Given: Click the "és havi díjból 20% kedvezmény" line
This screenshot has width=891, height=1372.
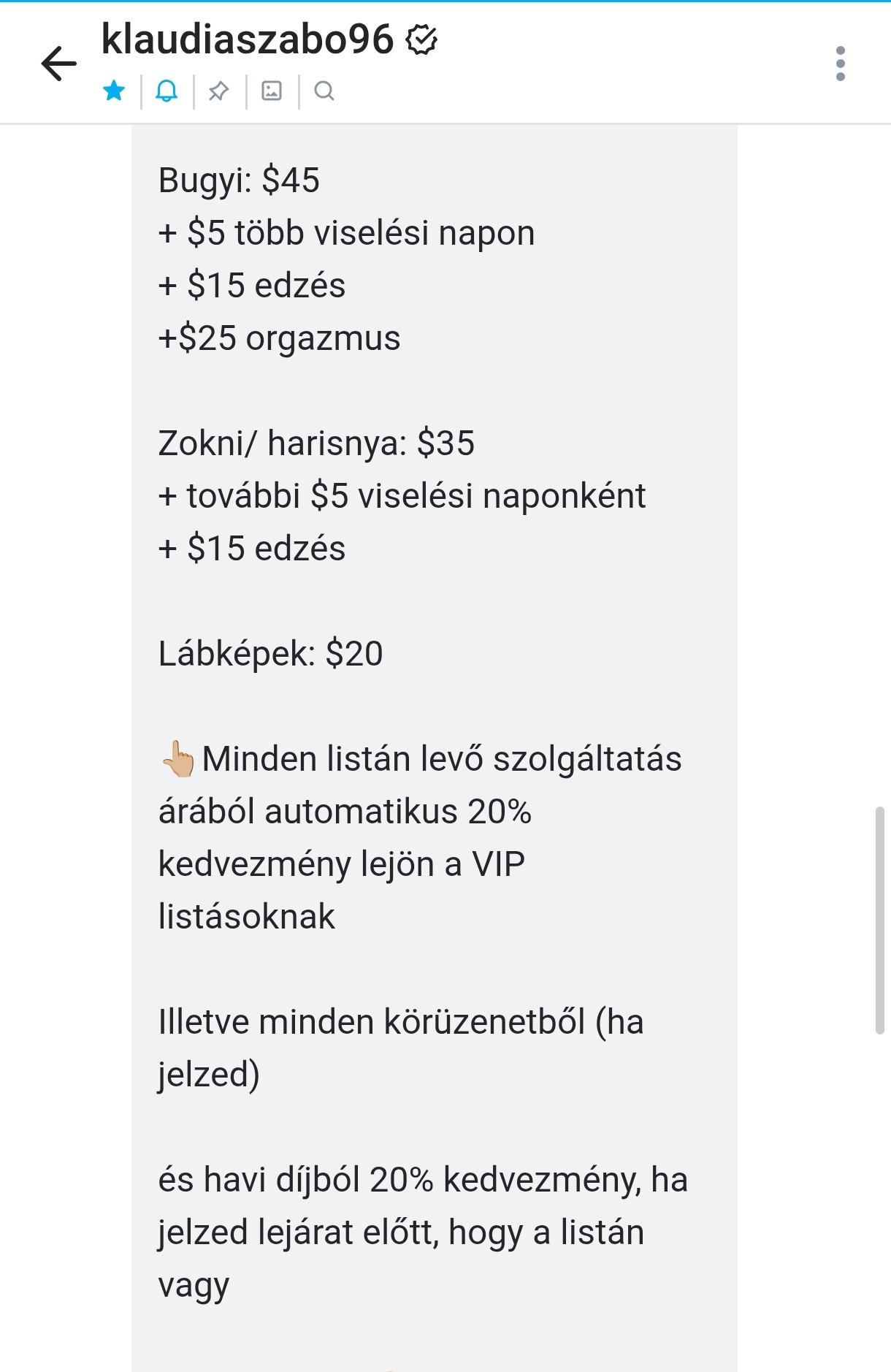Looking at the screenshot, I should 423,1180.
